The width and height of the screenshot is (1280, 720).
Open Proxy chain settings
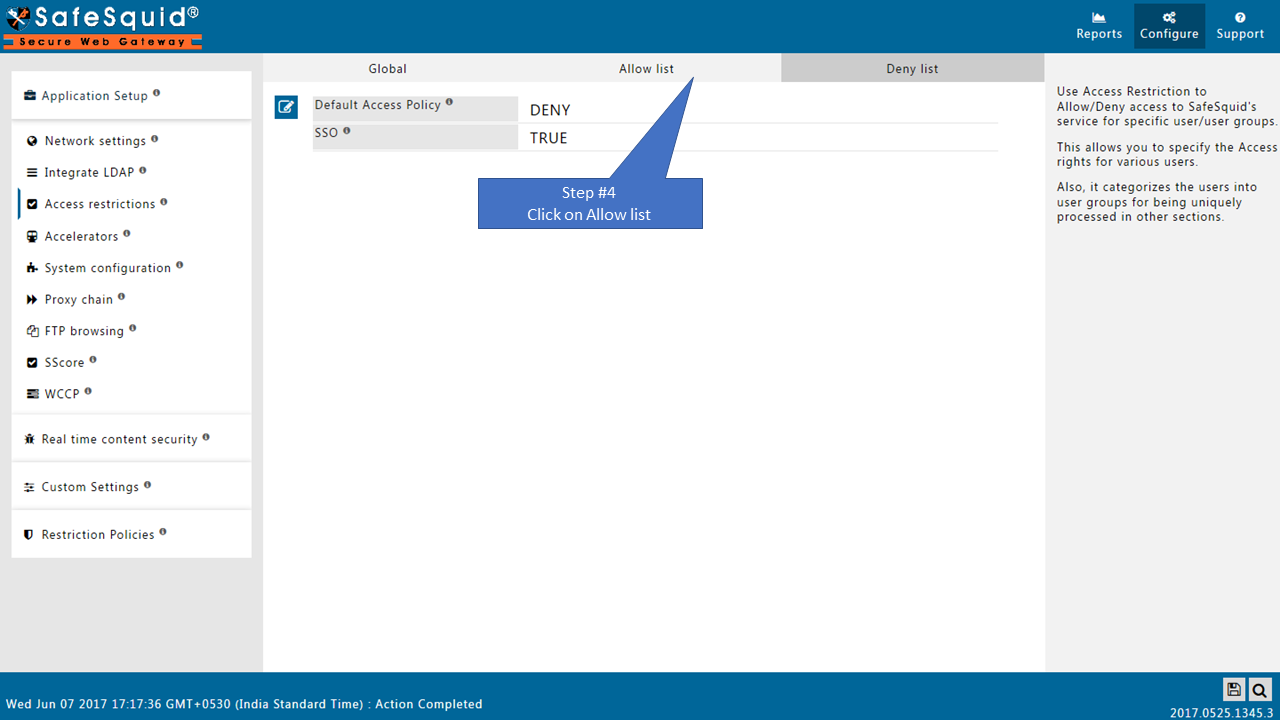(79, 300)
